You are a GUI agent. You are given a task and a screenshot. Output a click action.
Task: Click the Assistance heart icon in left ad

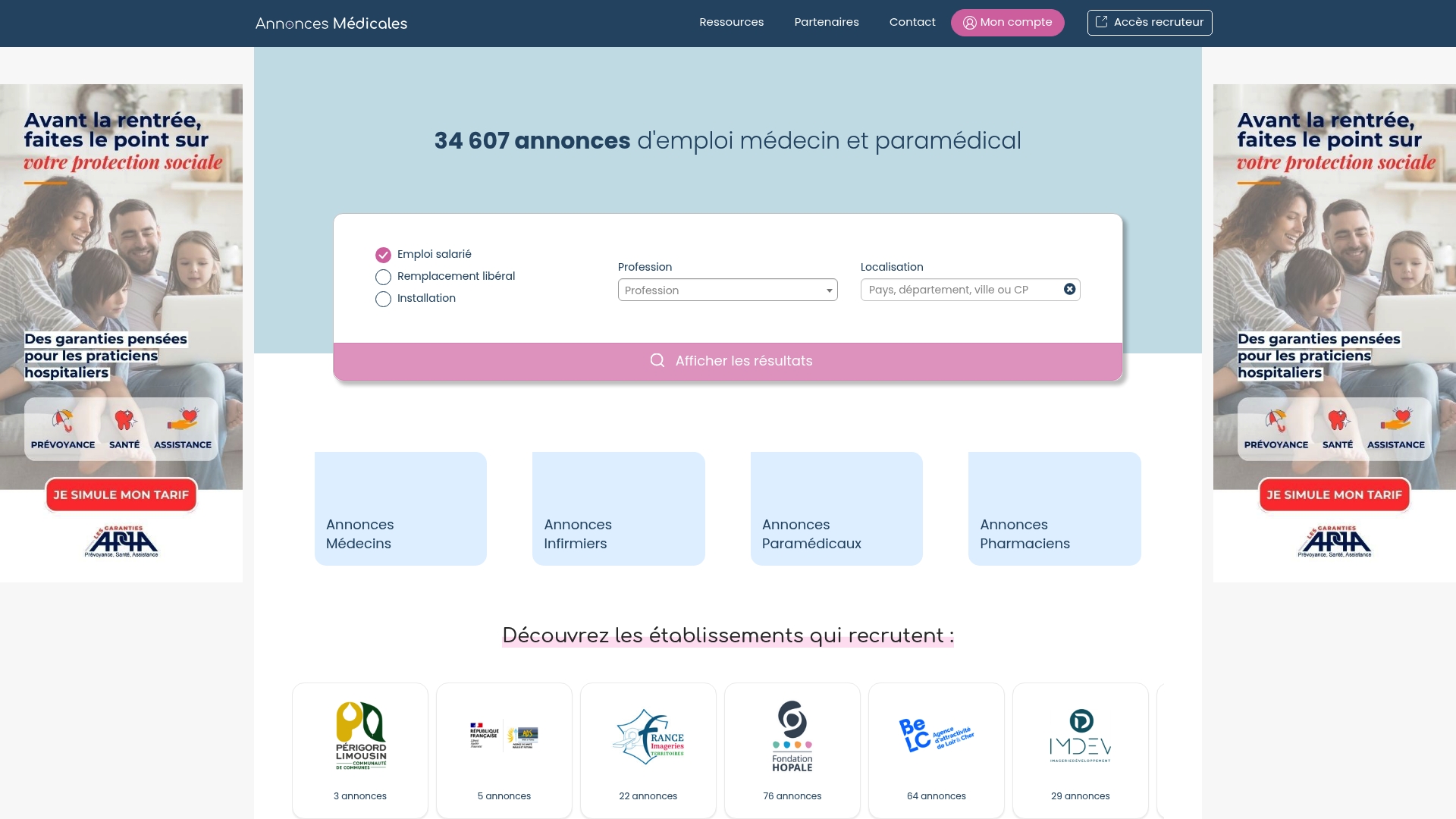(183, 419)
